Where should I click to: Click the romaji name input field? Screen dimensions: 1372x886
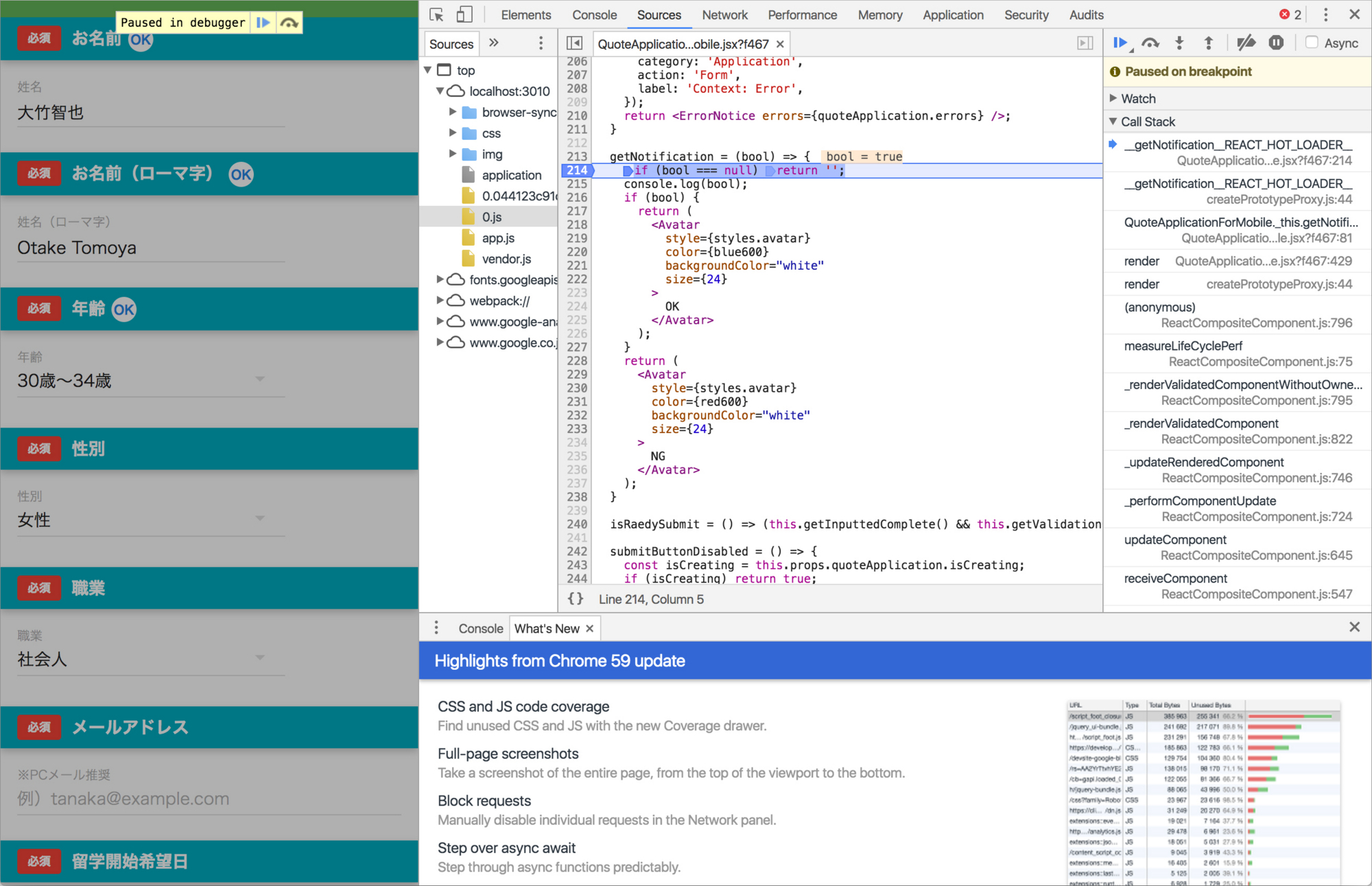tap(151, 248)
